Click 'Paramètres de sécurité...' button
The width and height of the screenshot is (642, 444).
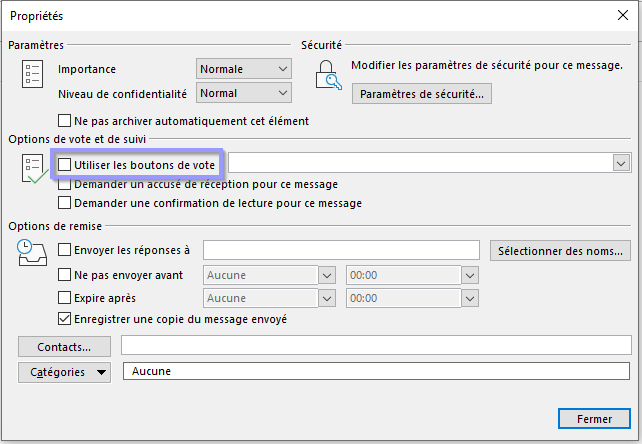[422, 94]
